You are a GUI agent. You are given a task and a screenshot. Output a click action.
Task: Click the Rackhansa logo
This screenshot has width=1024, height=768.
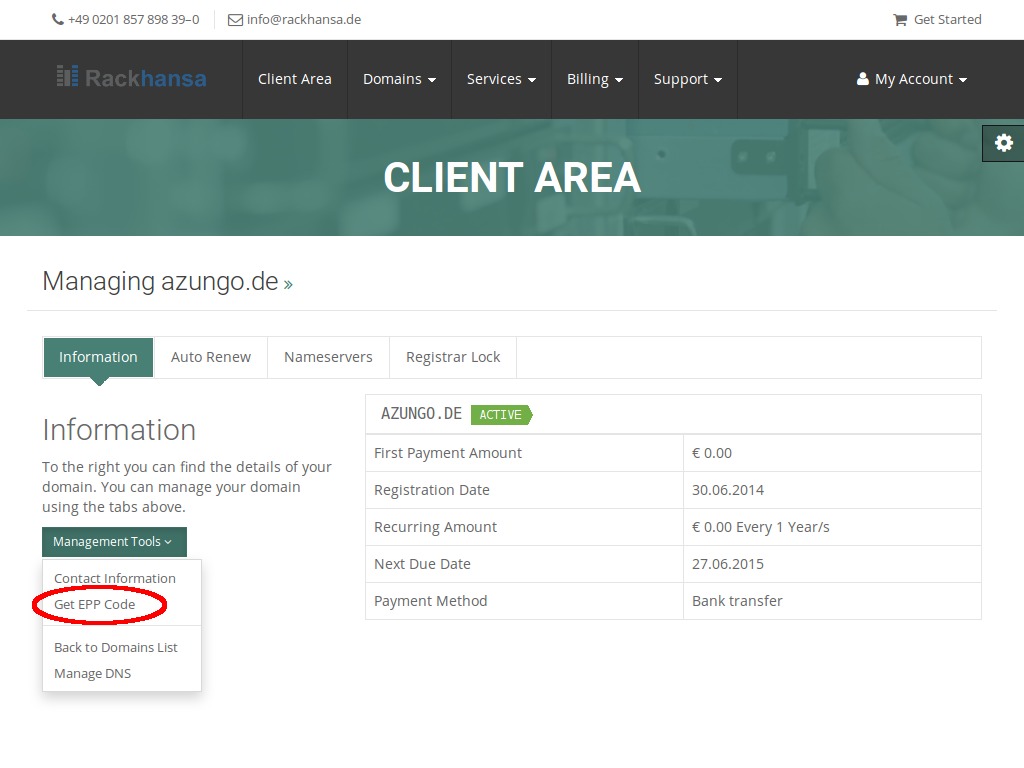tap(131, 78)
